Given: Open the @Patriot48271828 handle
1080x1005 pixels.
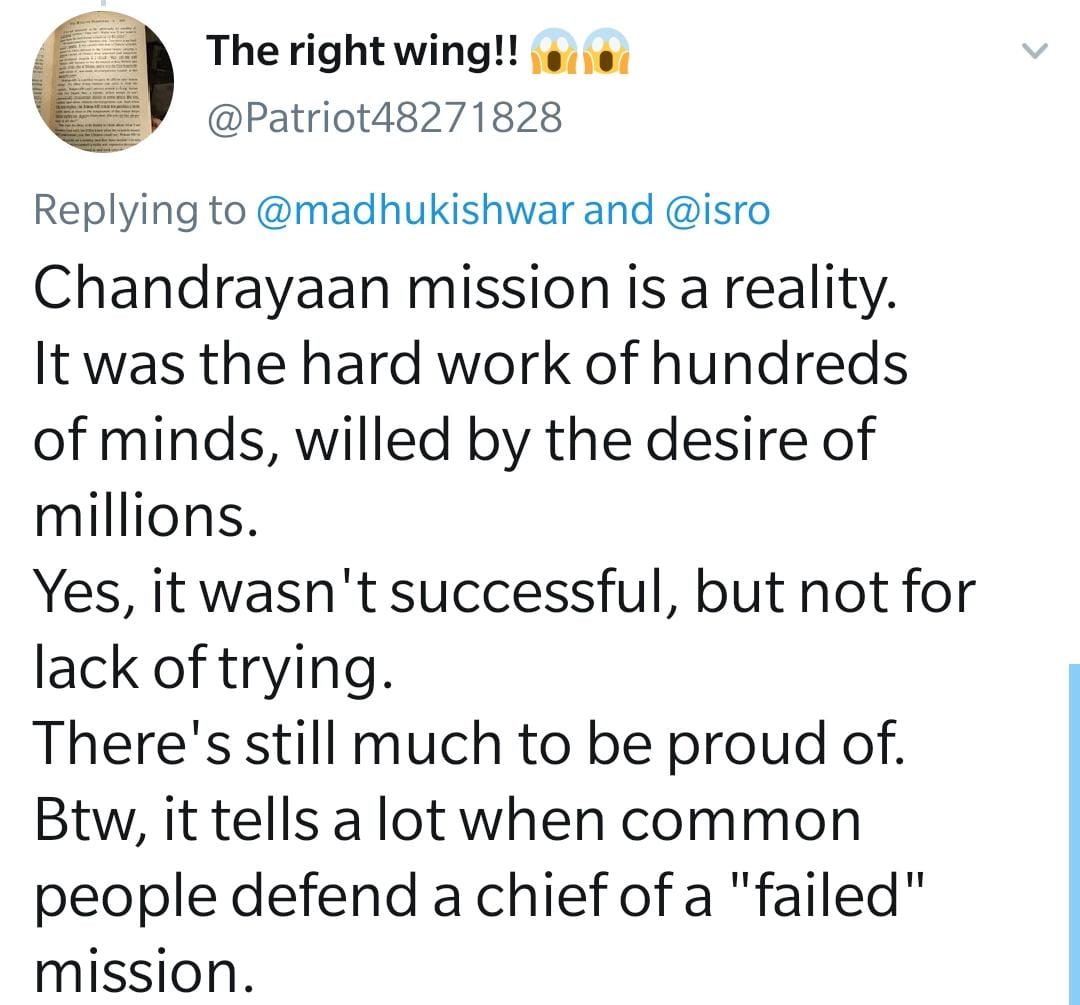Looking at the screenshot, I should click(x=384, y=119).
